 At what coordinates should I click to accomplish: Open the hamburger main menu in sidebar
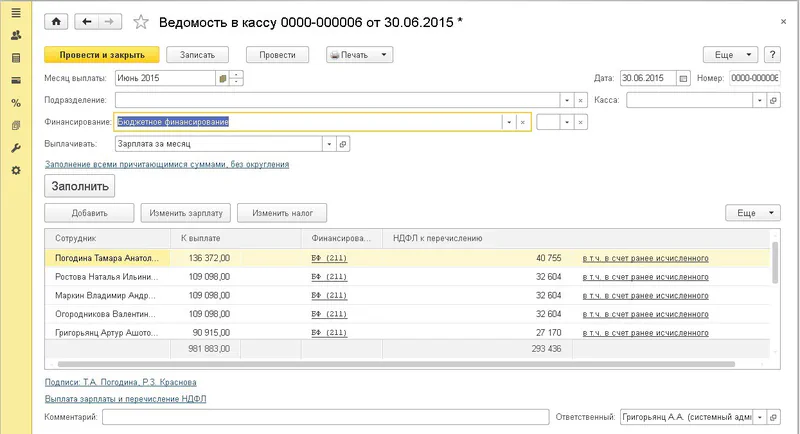[x=15, y=12]
